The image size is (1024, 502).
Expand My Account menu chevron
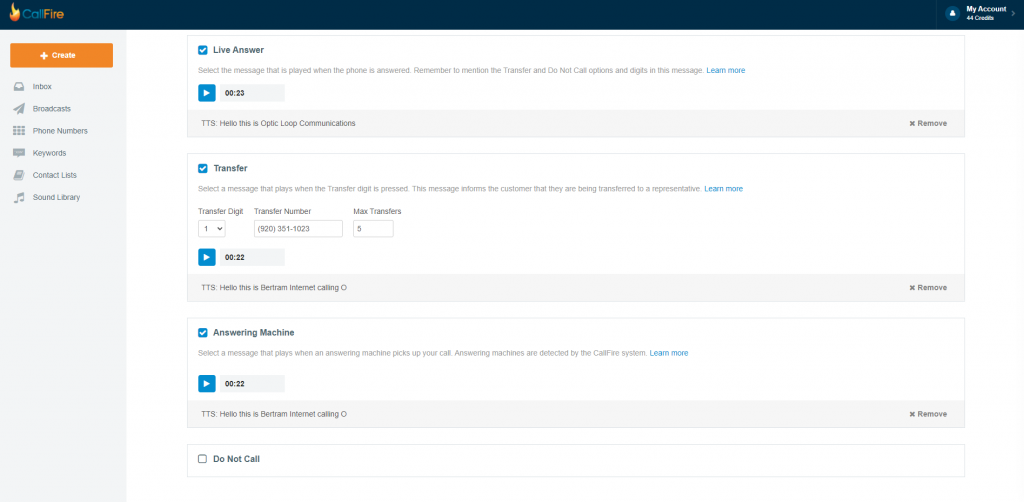coord(1013,13)
